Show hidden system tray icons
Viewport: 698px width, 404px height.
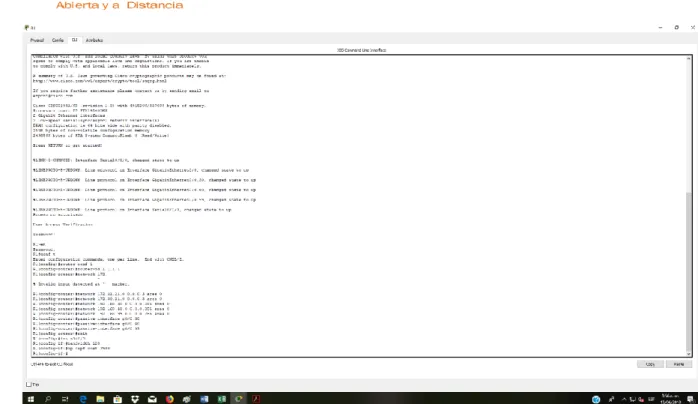click(x=624, y=400)
